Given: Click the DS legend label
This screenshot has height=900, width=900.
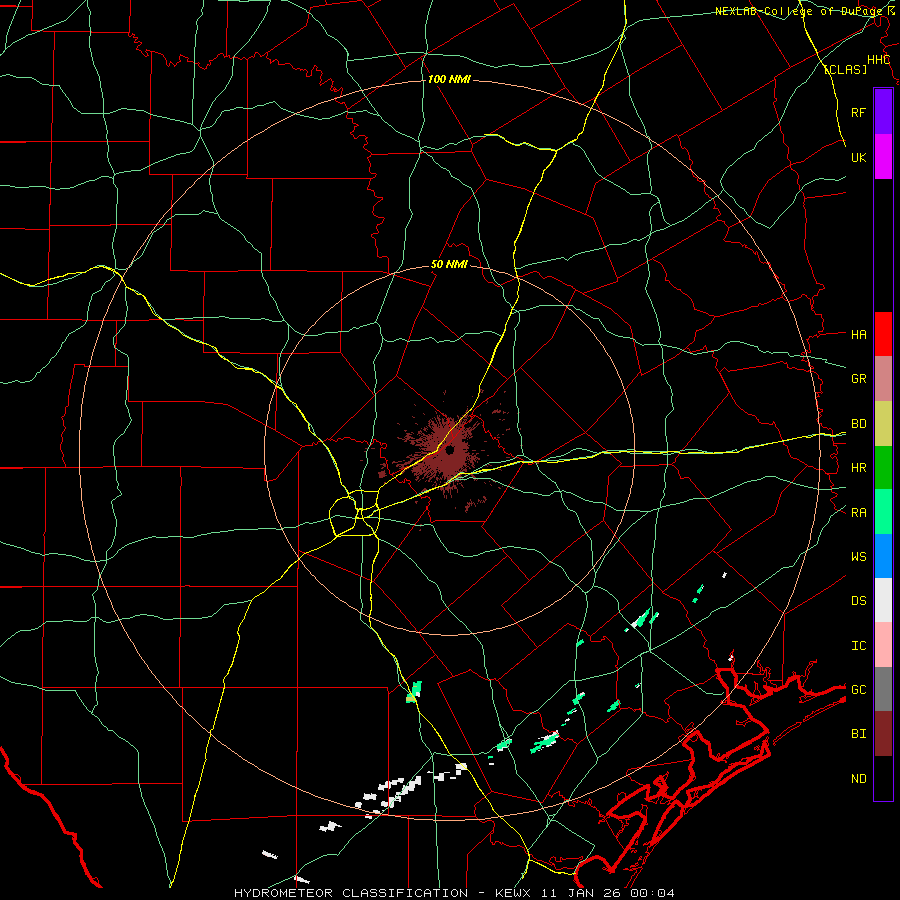Looking at the screenshot, I should (x=859, y=600).
